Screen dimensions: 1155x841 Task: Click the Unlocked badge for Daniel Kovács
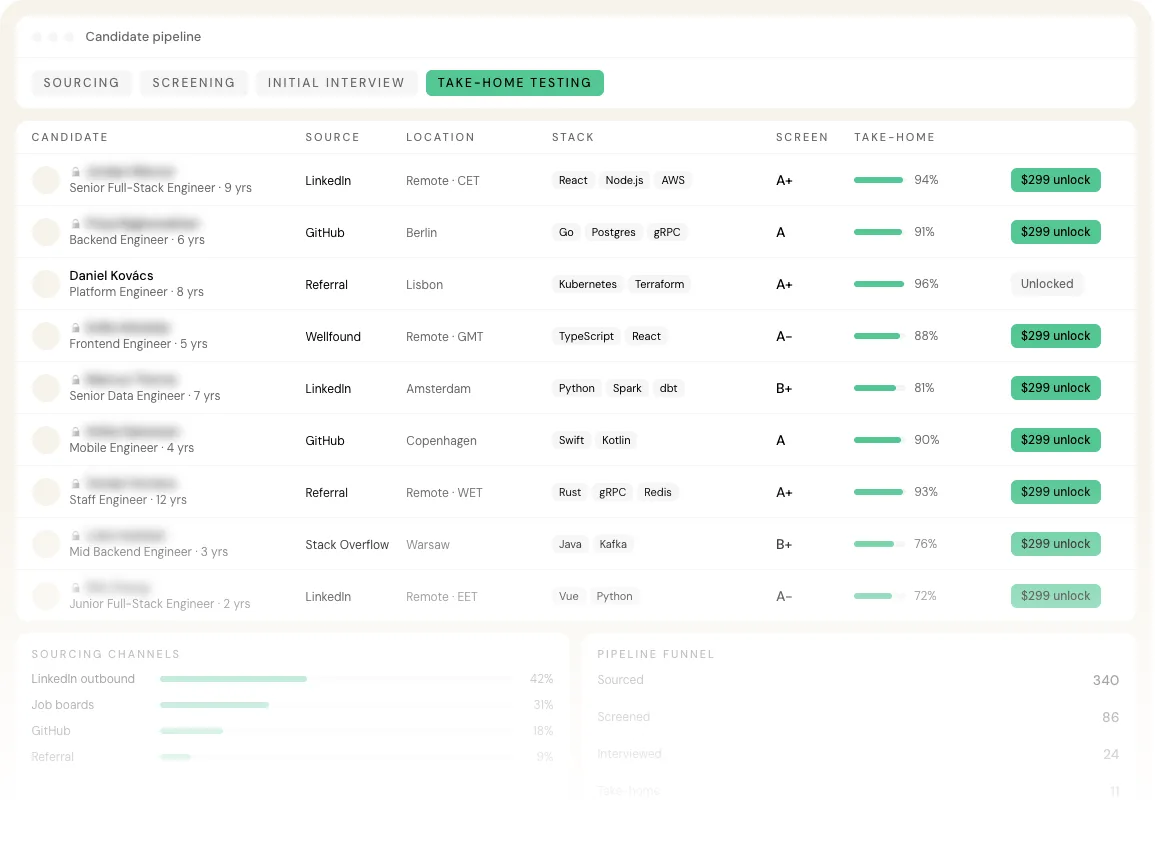(x=1046, y=284)
